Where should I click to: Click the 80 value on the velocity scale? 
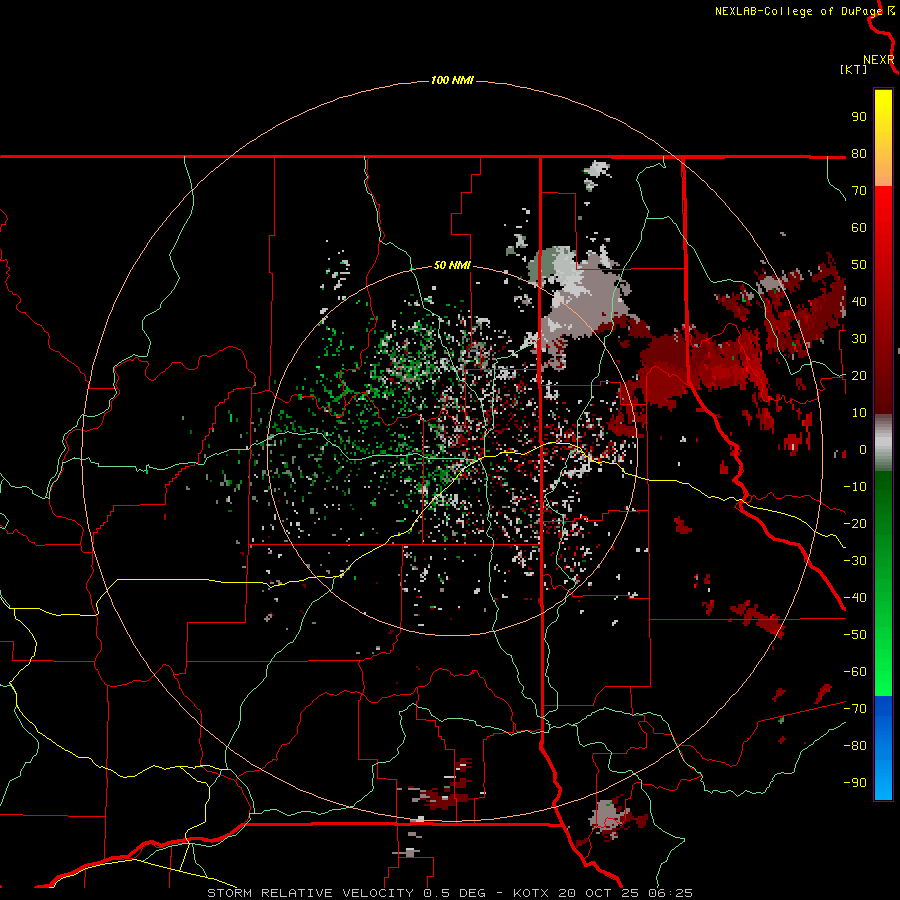pos(859,154)
